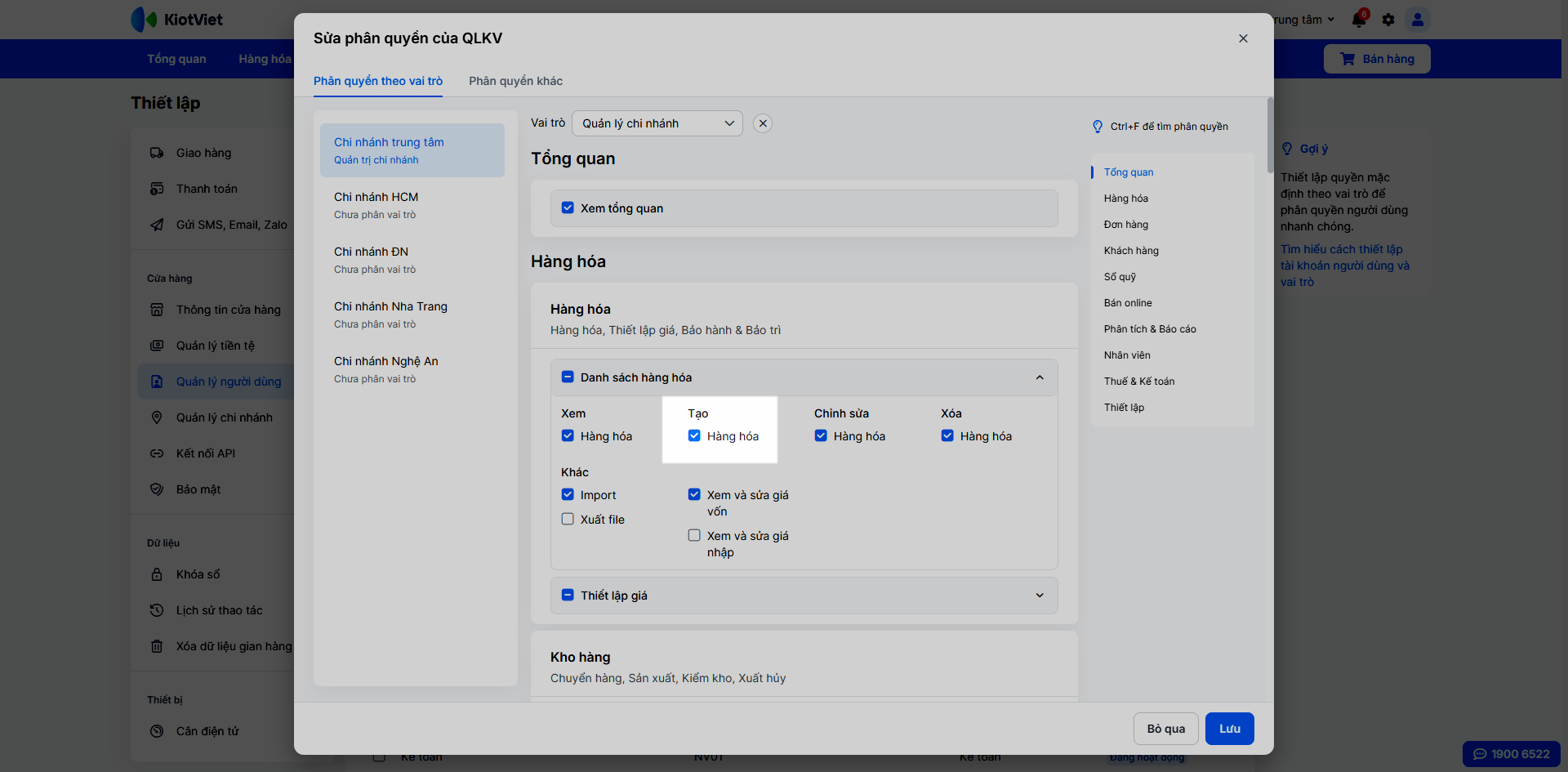Check Xem và sửa giá nhập
Screen dimensions: 1568x772
(694, 536)
